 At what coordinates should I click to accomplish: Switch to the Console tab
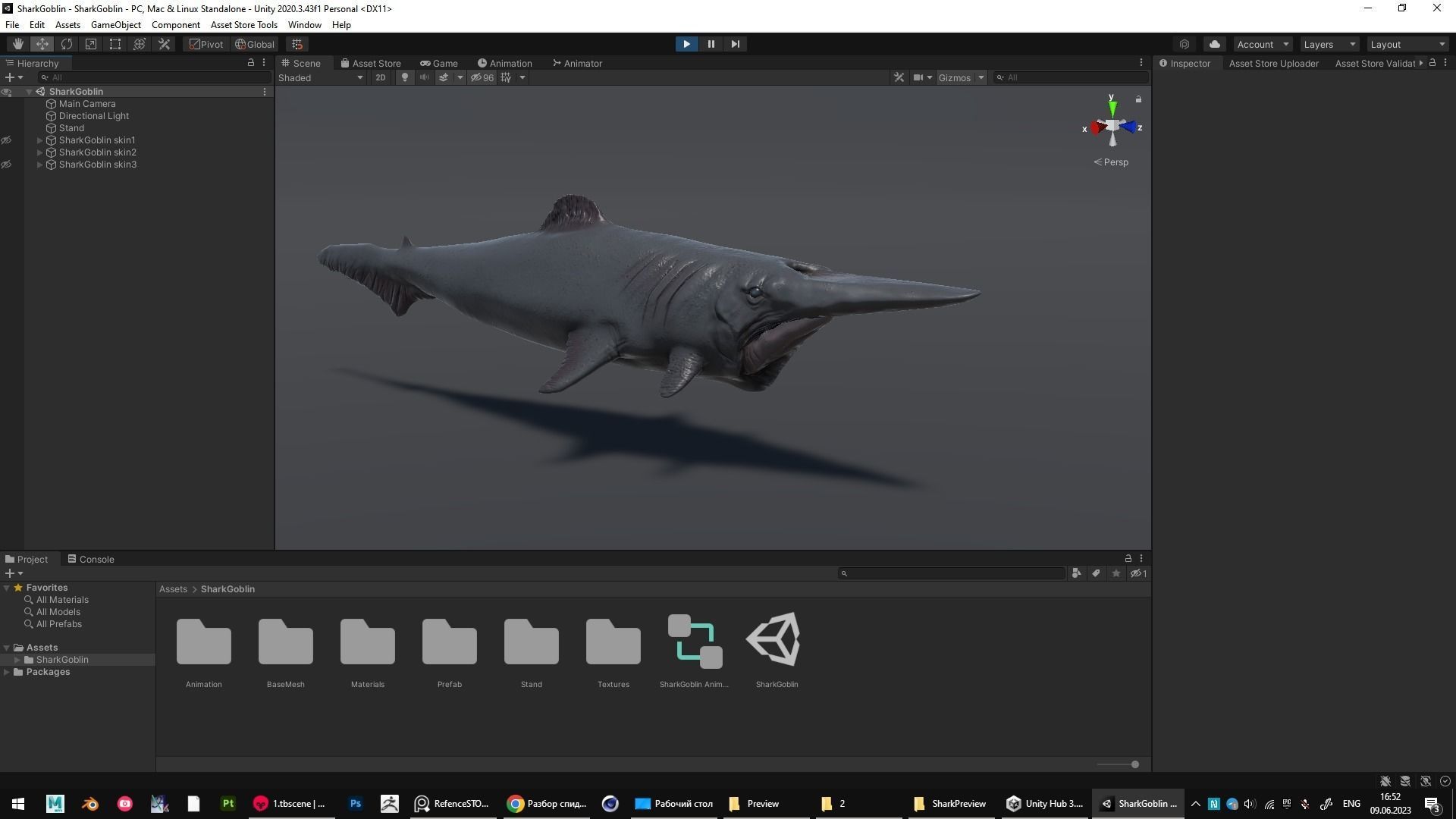[91, 559]
